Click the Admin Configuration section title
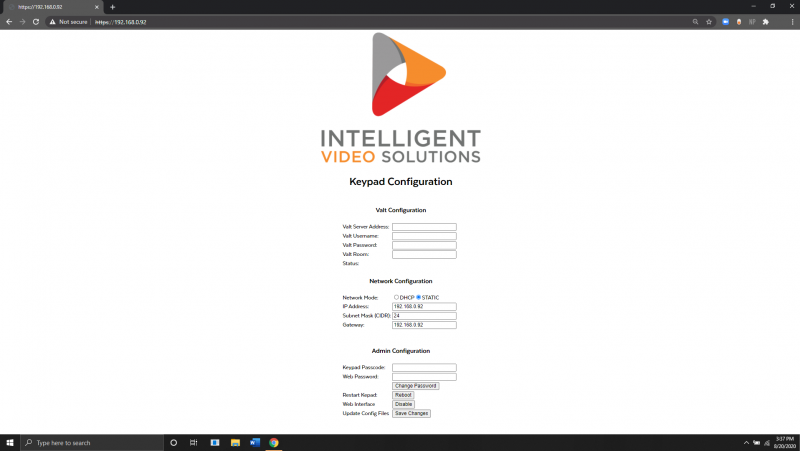Image resolution: width=800 pixels, height=451 pixels. (x=401, y=351)
